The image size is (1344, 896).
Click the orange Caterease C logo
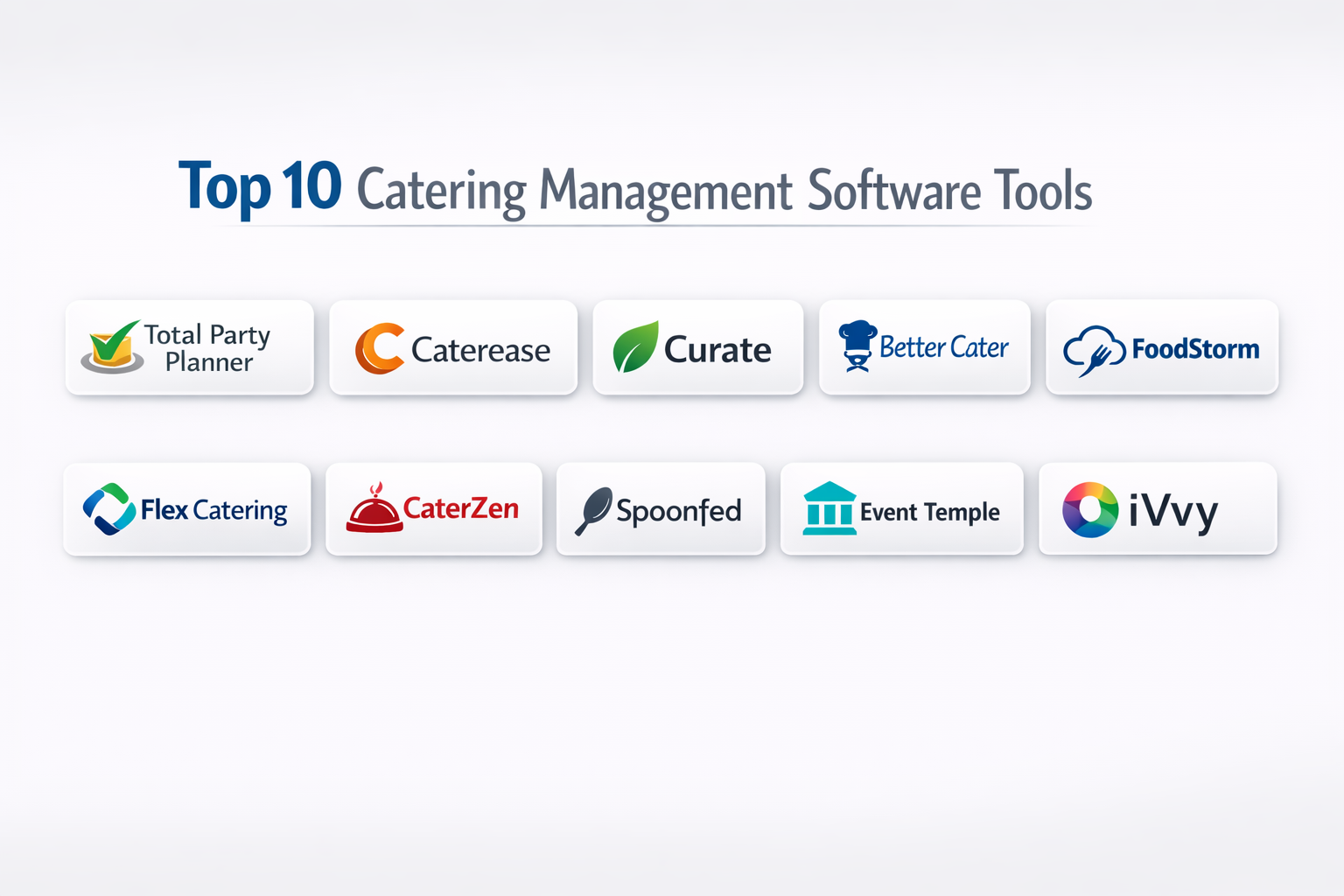click(380, 348)
